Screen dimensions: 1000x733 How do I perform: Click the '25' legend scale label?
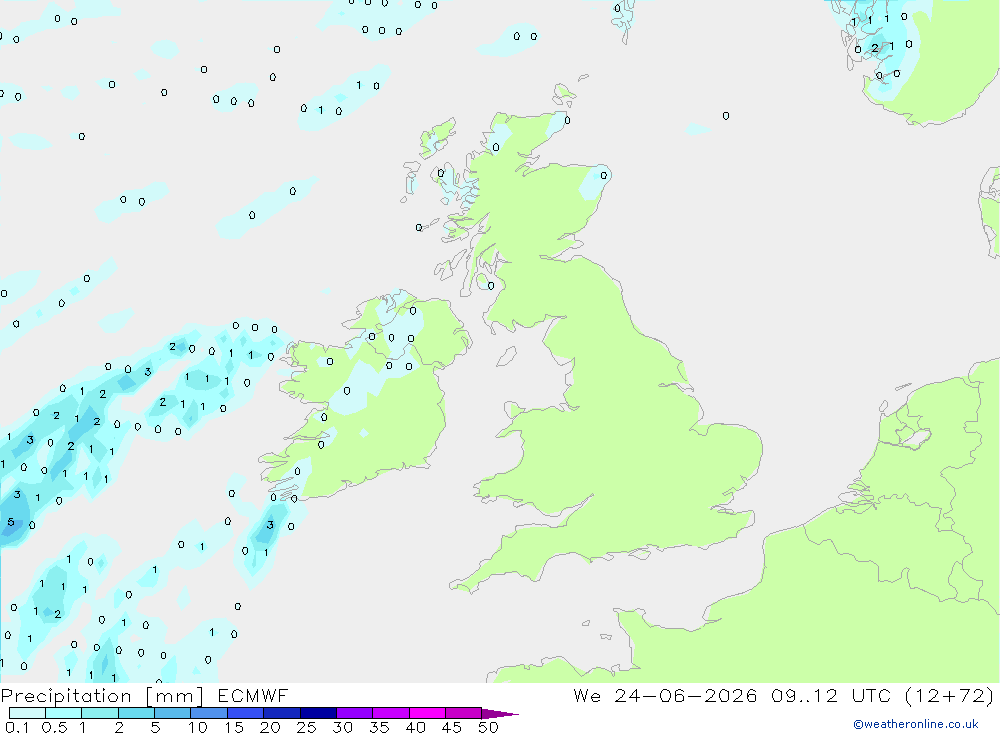click(x=306, y=727)
